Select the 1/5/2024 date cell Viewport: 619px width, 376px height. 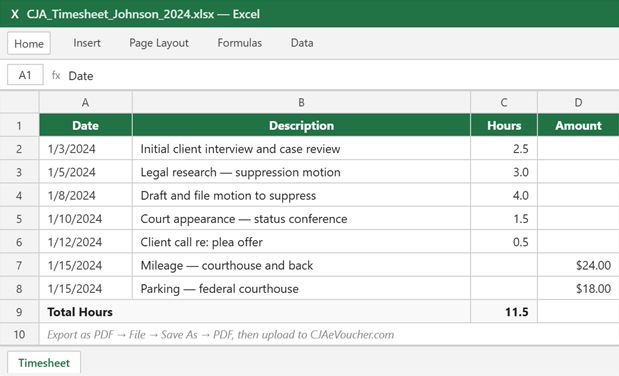tap(86, 172)
